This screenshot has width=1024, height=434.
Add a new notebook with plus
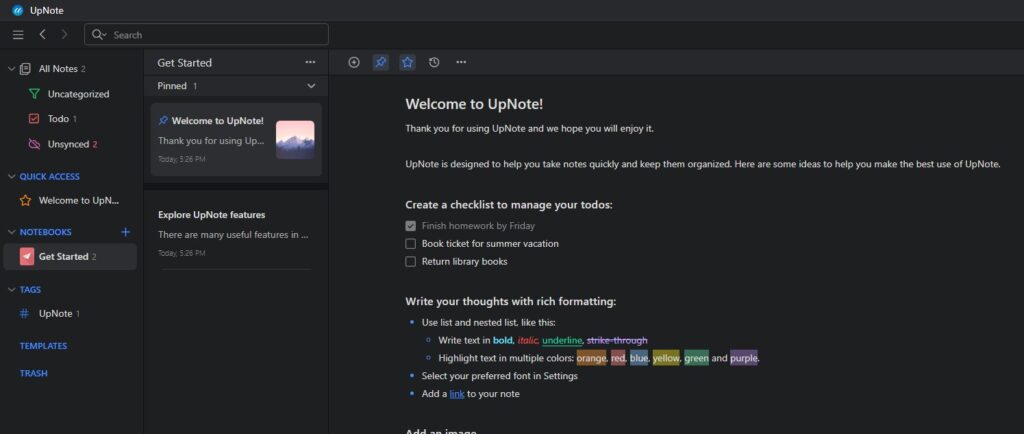[126, 232]
